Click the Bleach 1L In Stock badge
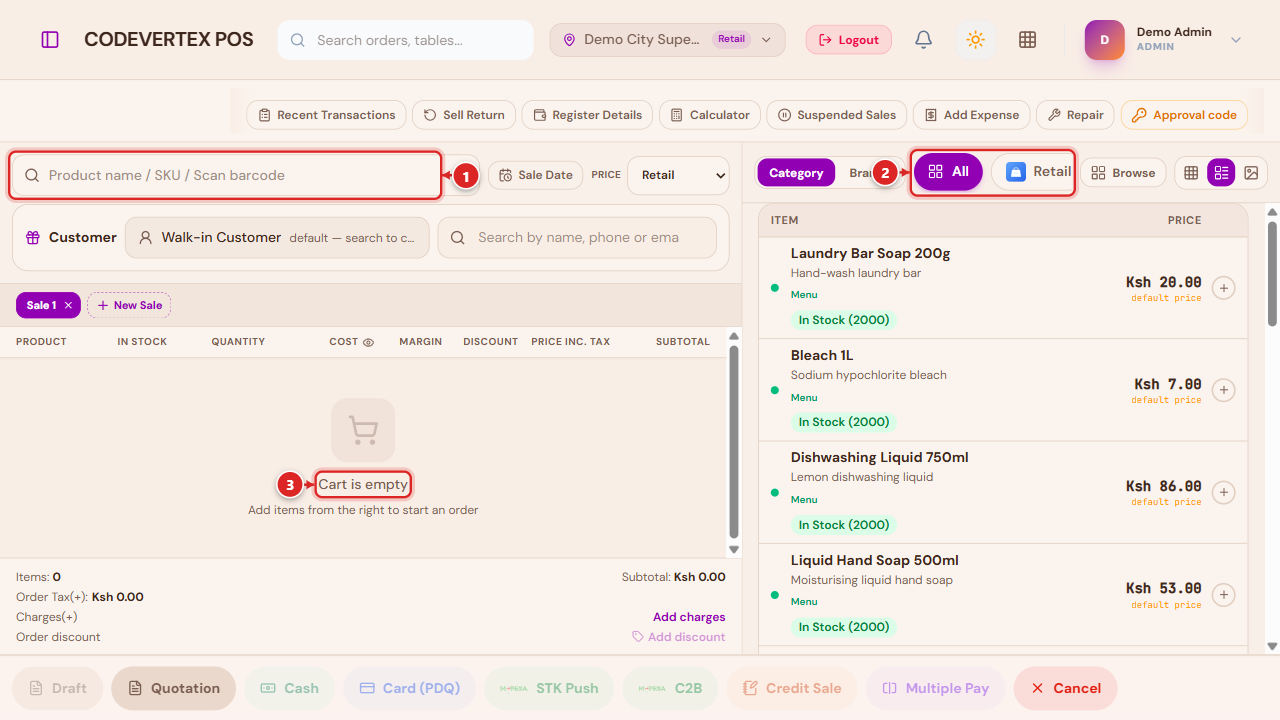This screenshot has height=720, width=1280. [844, 422]
